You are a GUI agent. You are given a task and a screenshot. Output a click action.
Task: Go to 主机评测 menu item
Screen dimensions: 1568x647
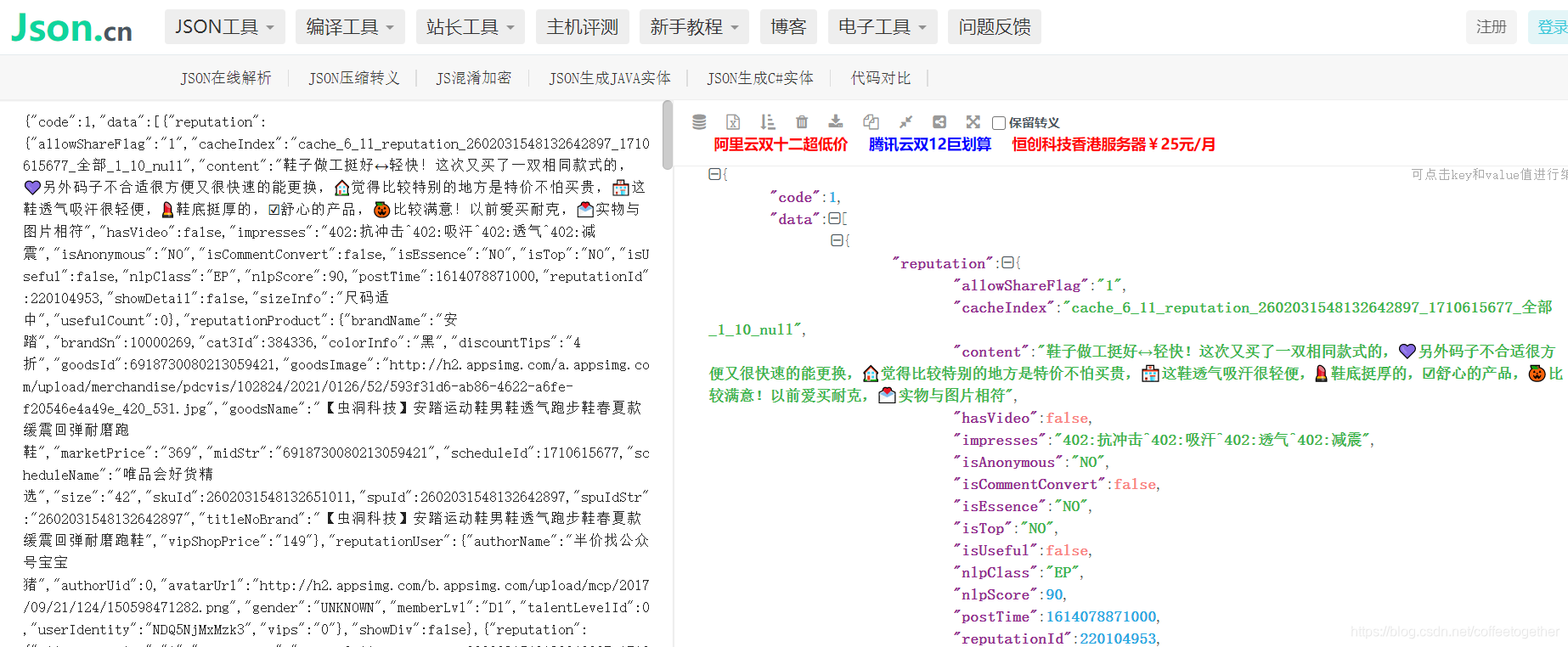[x=583, y=27]
